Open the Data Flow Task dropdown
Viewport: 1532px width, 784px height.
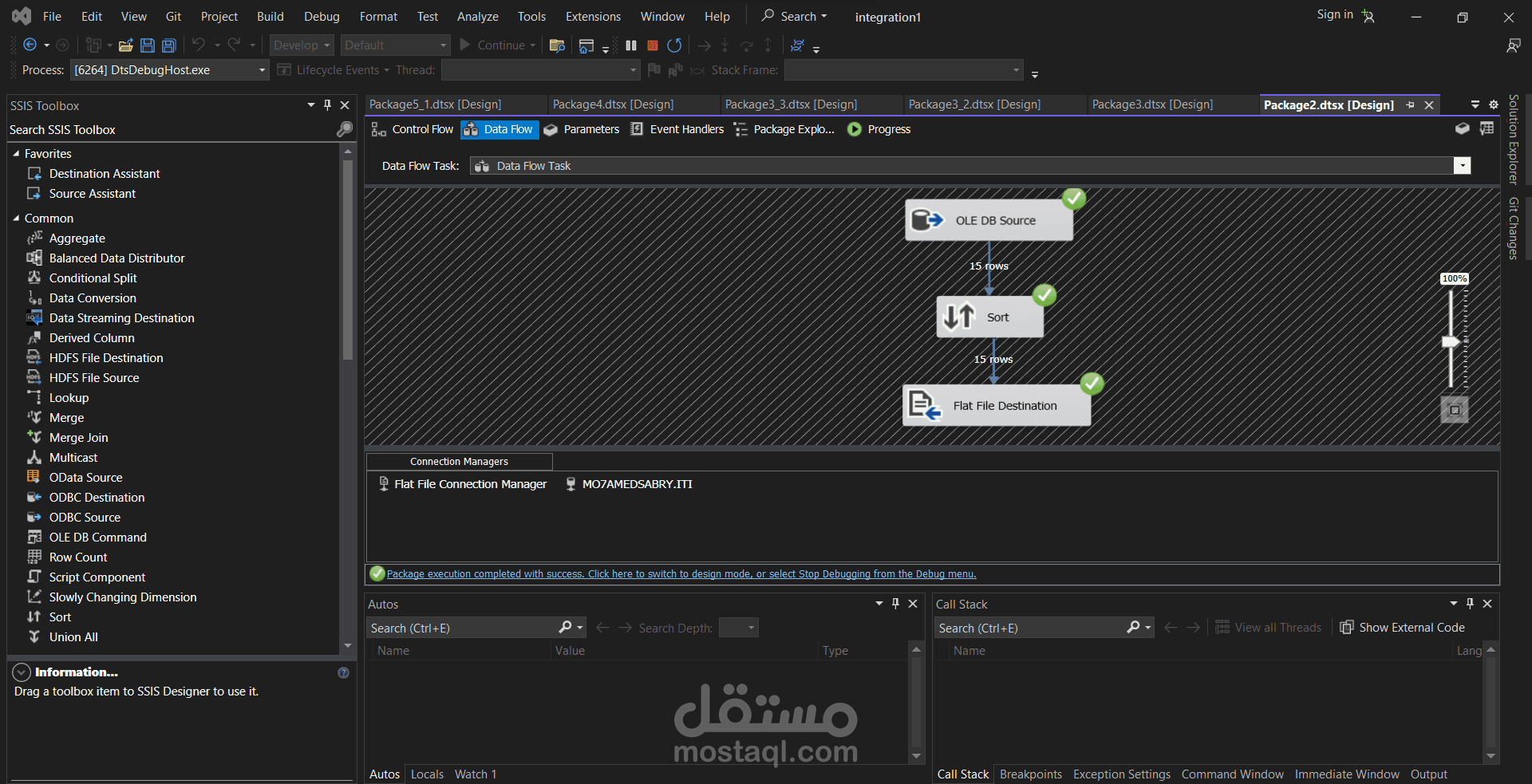click(x=1462, y=166)
